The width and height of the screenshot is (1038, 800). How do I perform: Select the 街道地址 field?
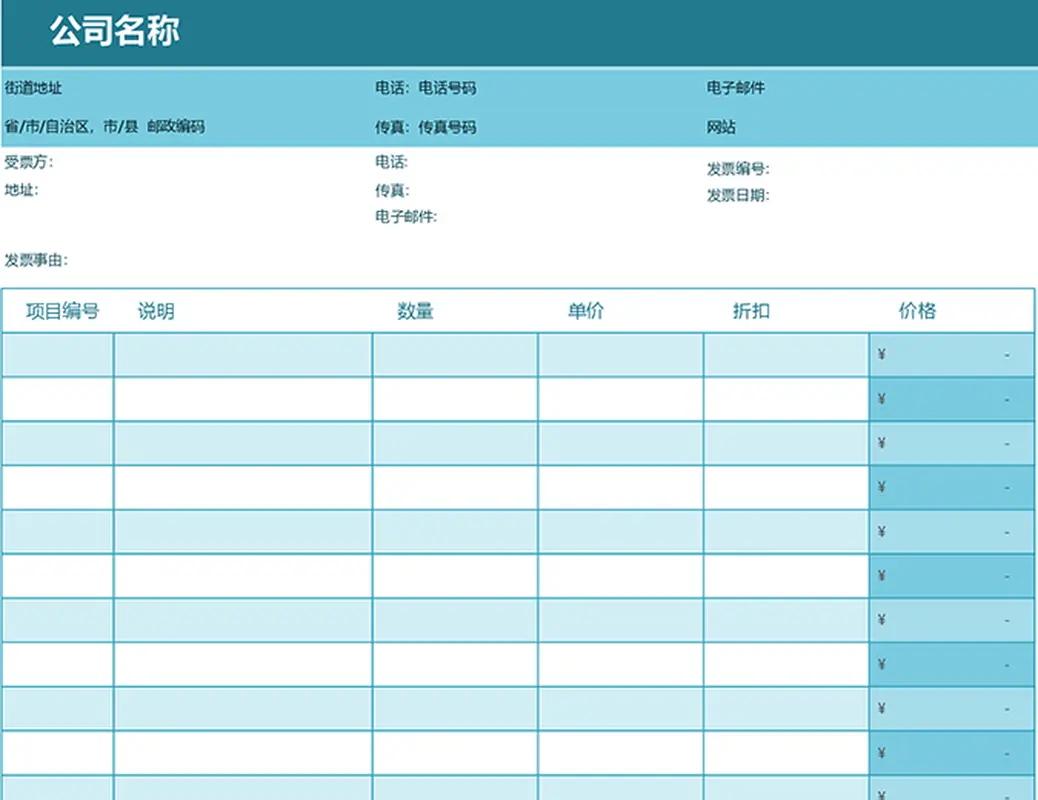coord(33,88)
